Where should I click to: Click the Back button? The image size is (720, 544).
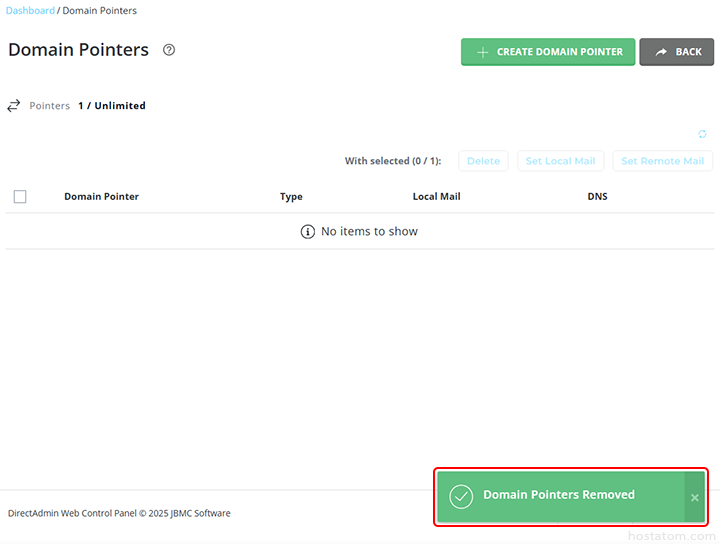pyautogui.click(x=677, y=52)
